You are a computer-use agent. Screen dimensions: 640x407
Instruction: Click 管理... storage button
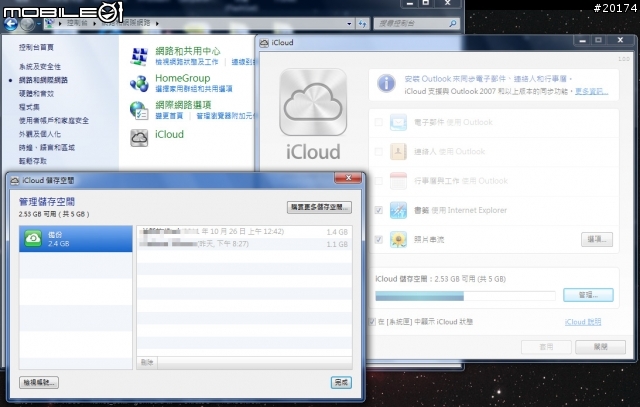click(x=588, y=295)
